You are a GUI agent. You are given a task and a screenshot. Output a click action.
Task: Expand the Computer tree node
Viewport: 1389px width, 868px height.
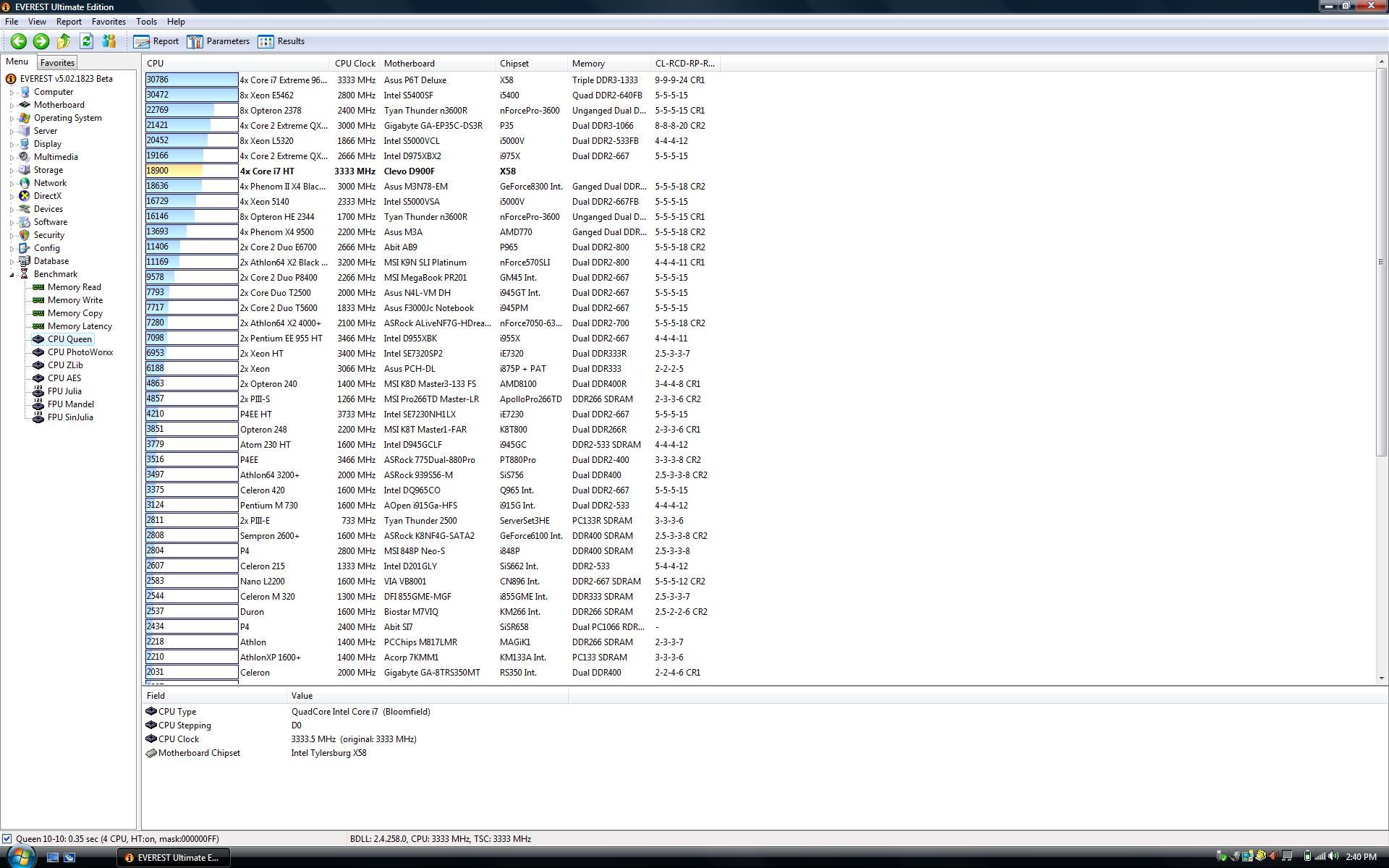[x=12, y=93]
